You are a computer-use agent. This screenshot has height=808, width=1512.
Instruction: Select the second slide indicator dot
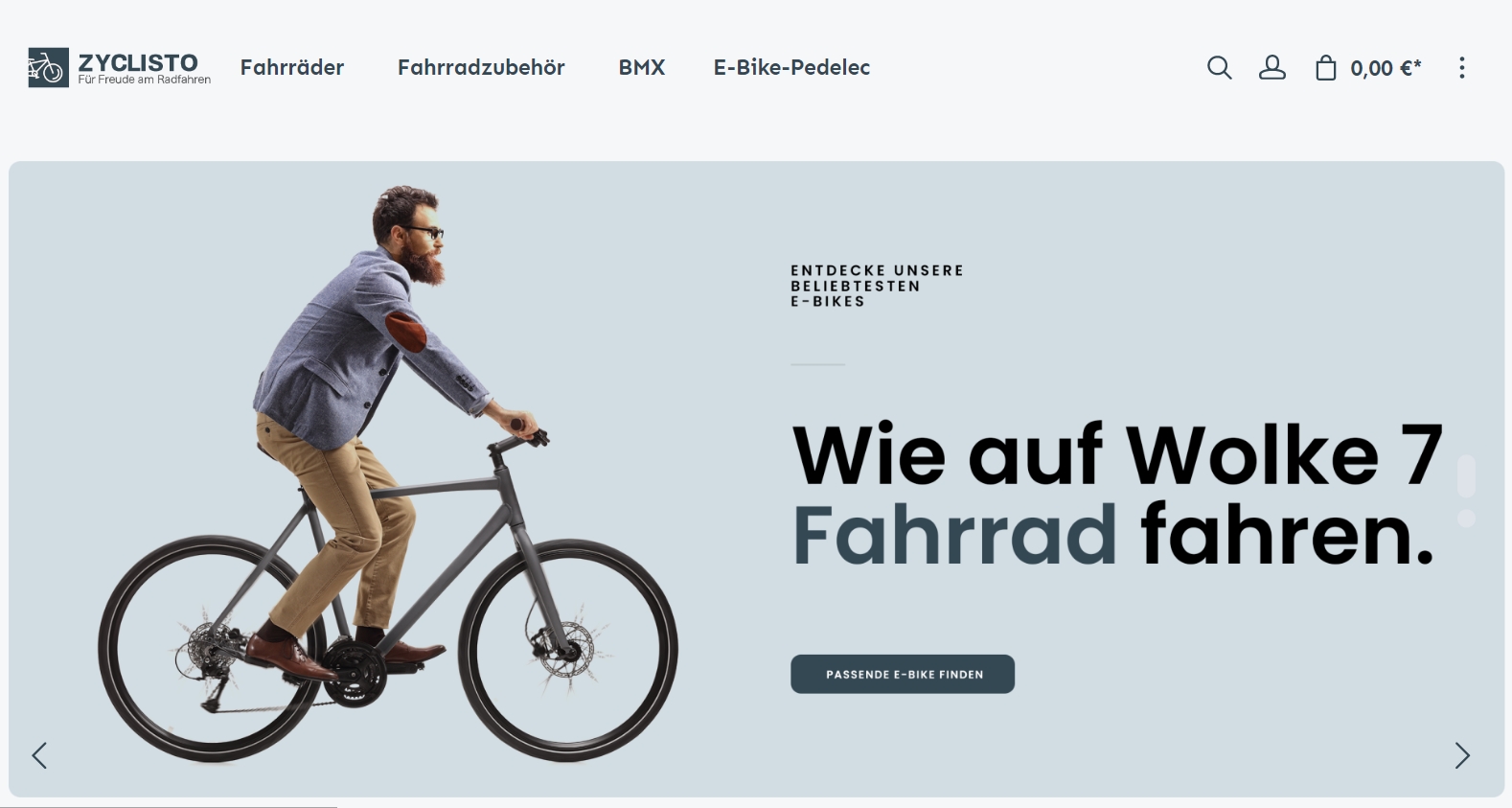[1466, 519]
